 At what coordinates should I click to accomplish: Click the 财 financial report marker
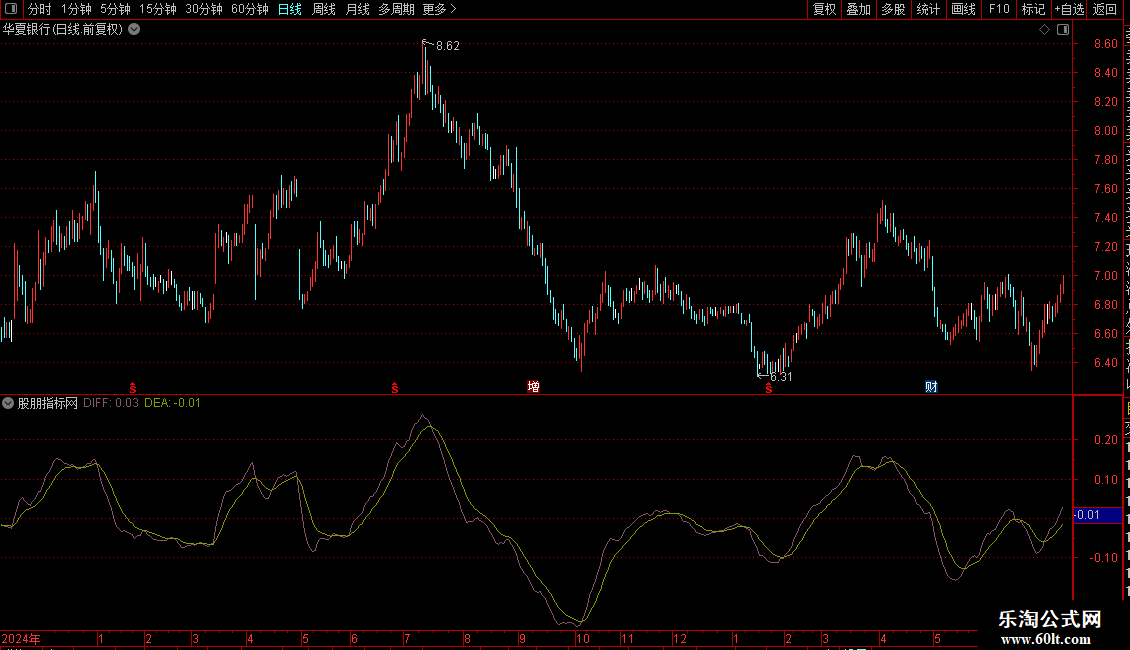pyautogui.click(x=931, y=387)
